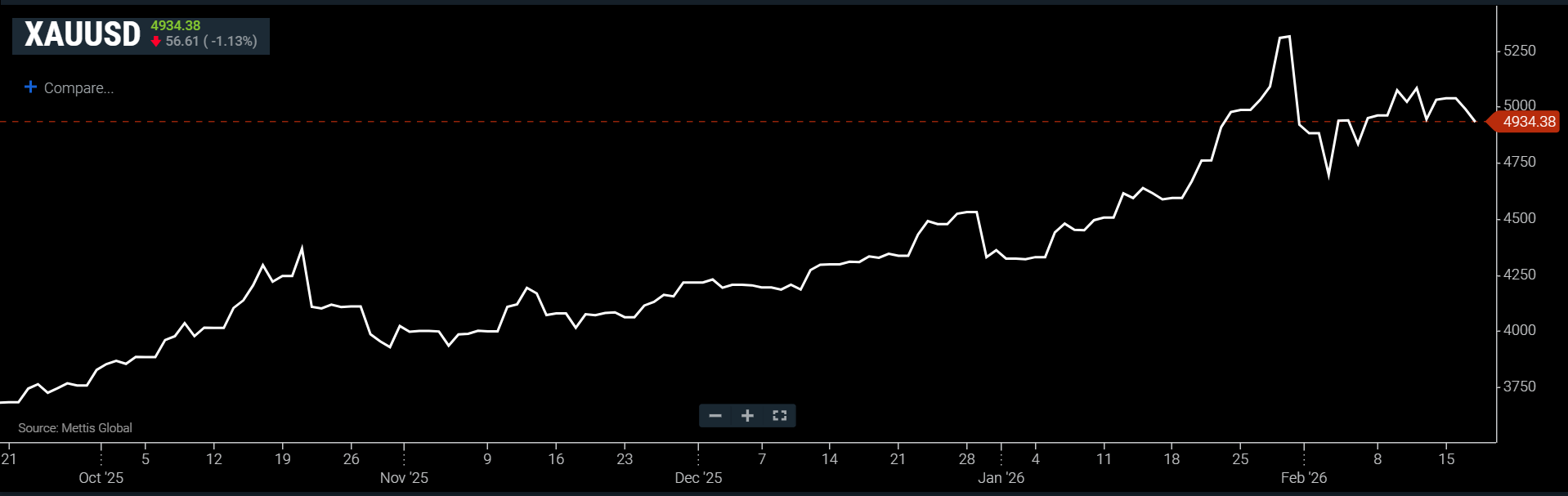The width and height of the screenshot is (1568, 496).
Task: Click the Source: Mettis Global attribution text
Action: pos(75,428)
